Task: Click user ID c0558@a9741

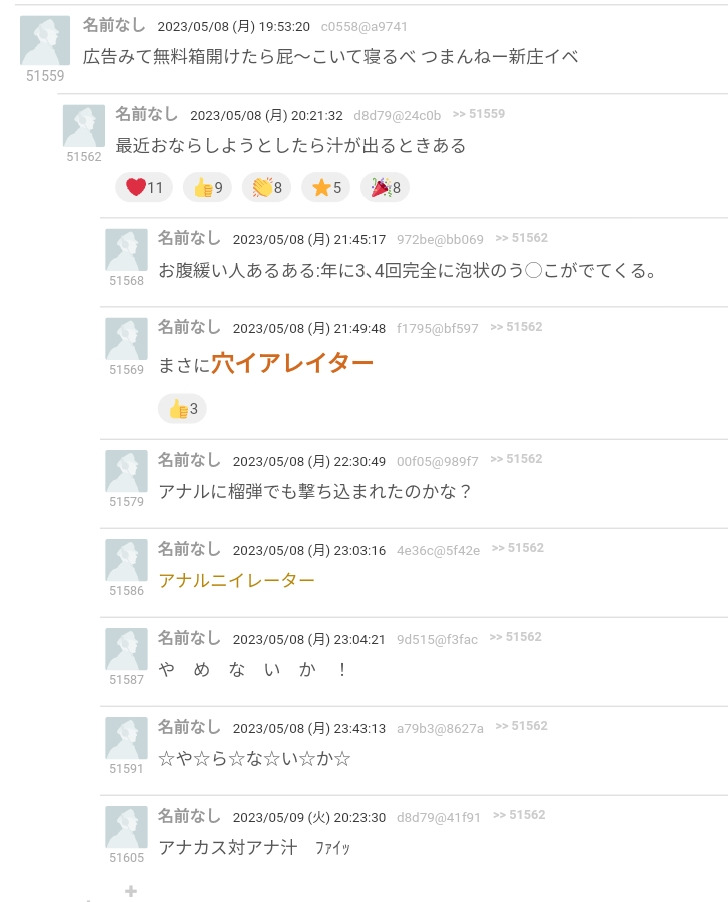Action: point(364,27)
